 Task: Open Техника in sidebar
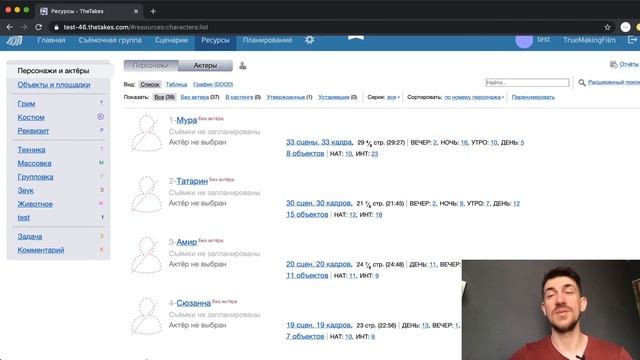31,149
